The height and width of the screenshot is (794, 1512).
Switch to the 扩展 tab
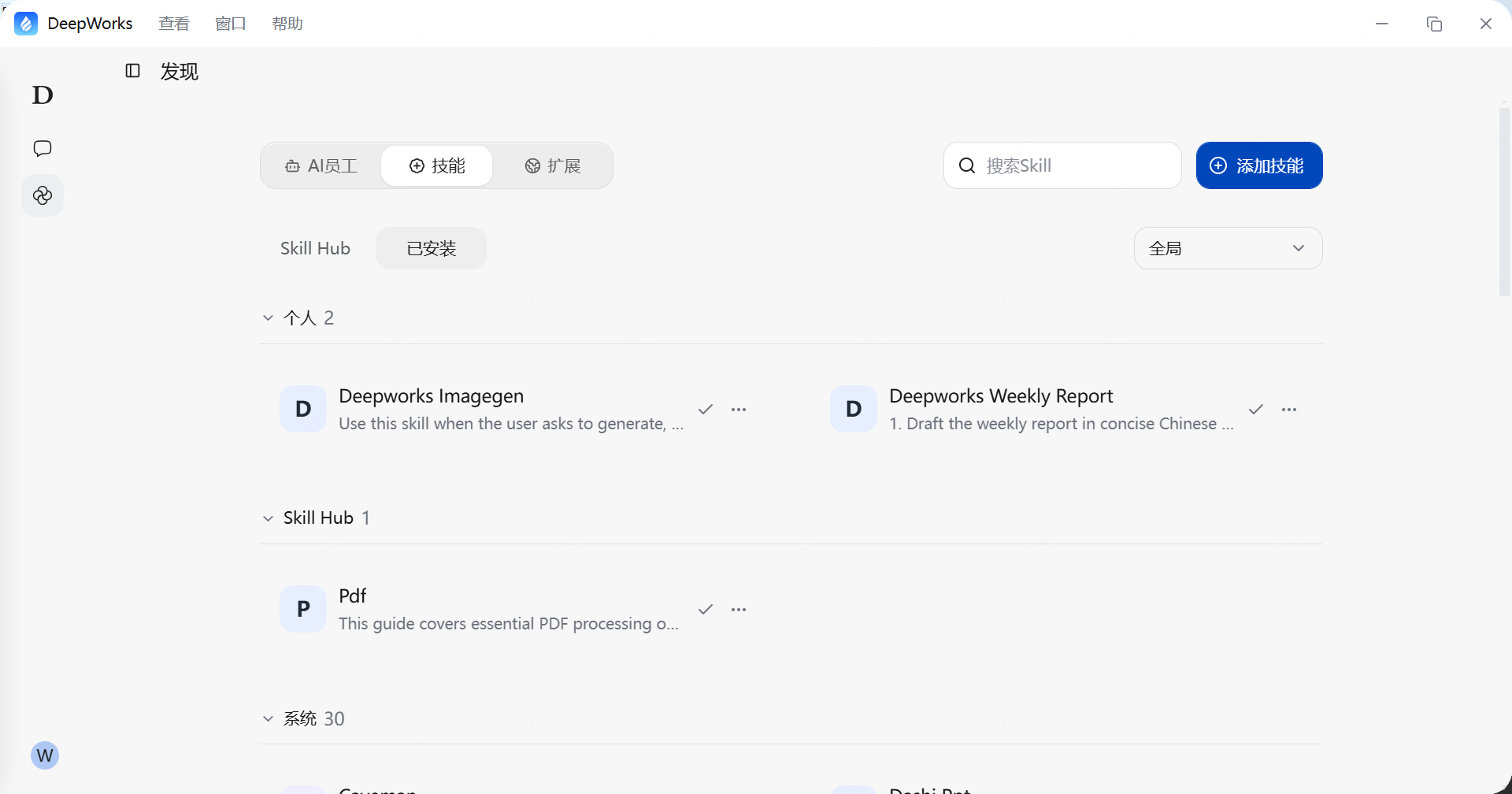point(553,165)
